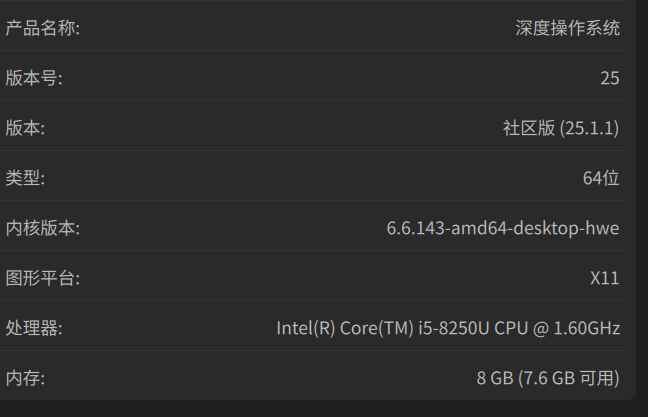Click the 内存 label
Screen dimensions: 648x417
point(25,378)
